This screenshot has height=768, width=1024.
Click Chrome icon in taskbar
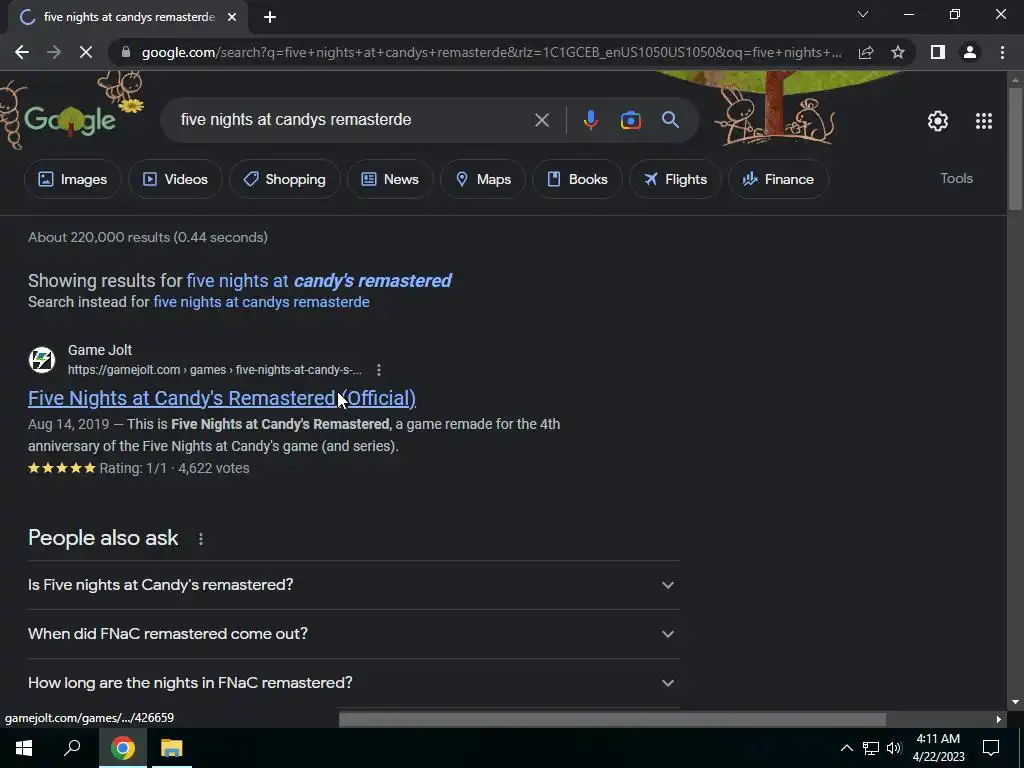(x=123, y=748)
